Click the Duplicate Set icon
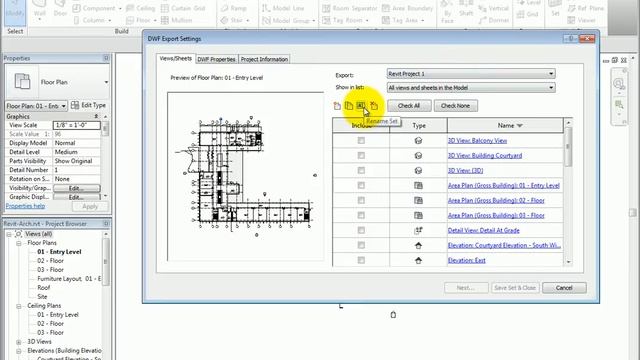 click(349, 106)
